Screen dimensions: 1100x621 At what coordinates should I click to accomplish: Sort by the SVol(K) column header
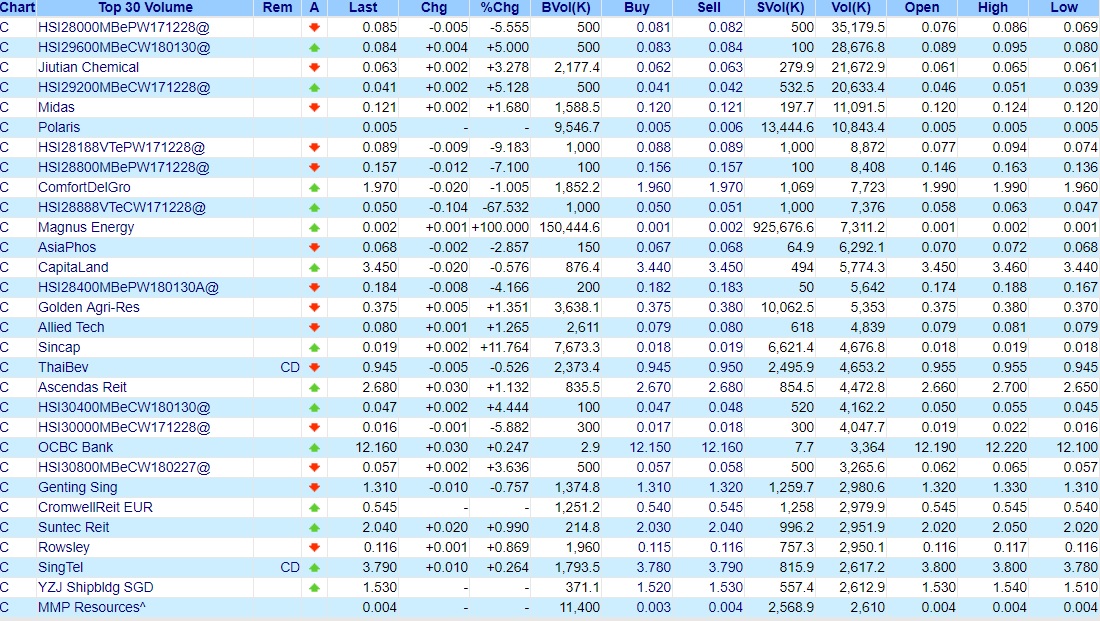780,8
